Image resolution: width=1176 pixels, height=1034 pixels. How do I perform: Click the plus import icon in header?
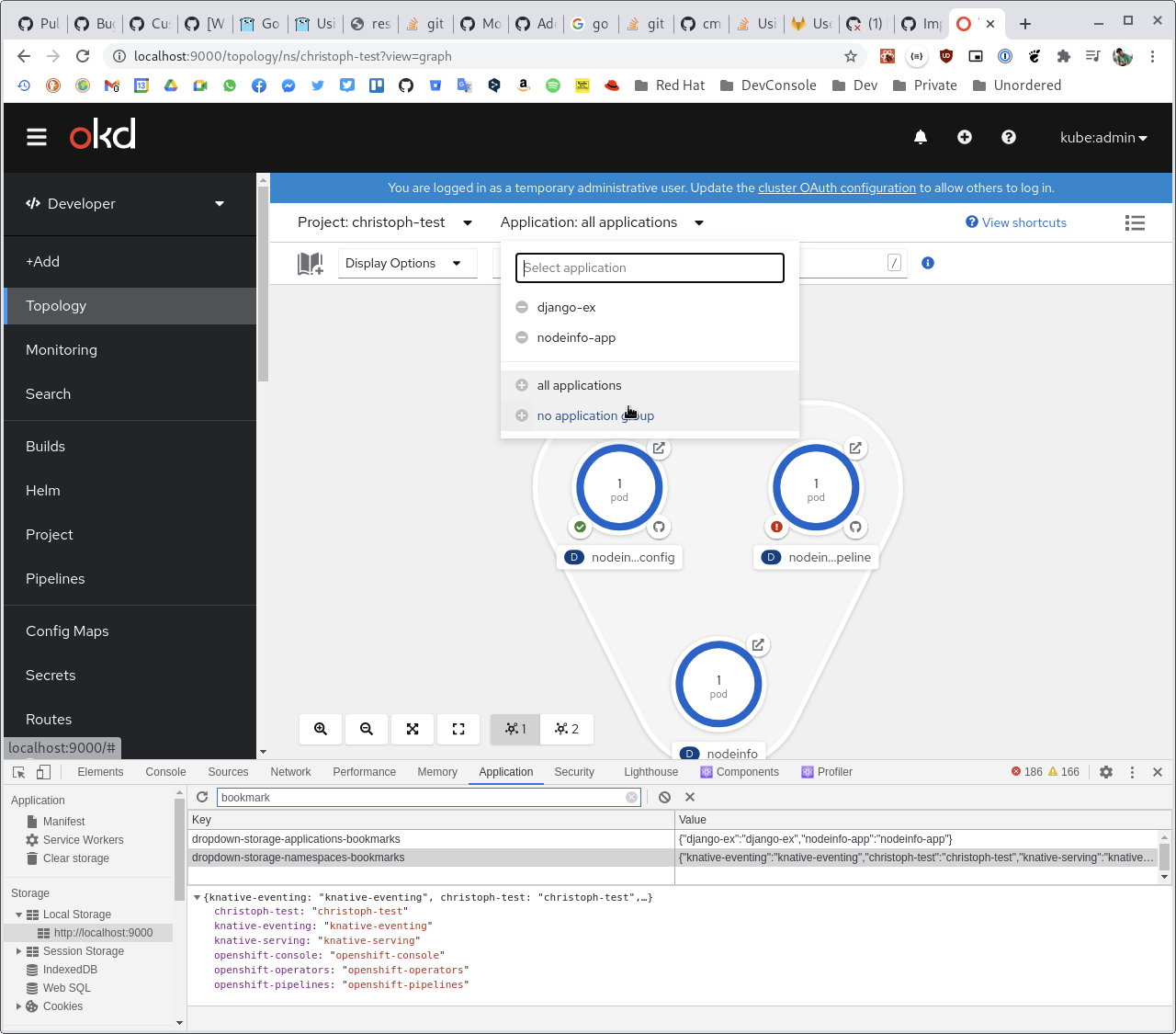[x=964, y=137]
